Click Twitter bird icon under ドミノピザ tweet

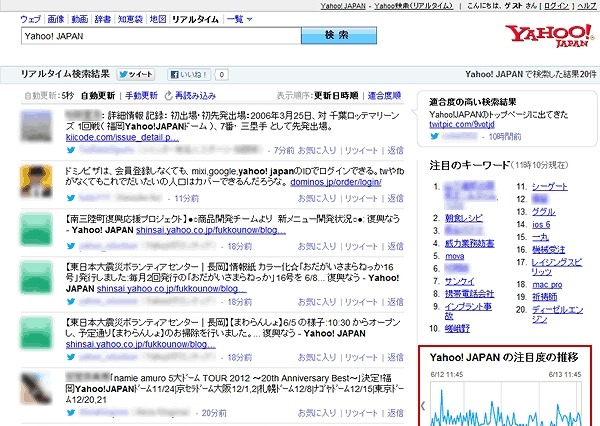point(71,198)
